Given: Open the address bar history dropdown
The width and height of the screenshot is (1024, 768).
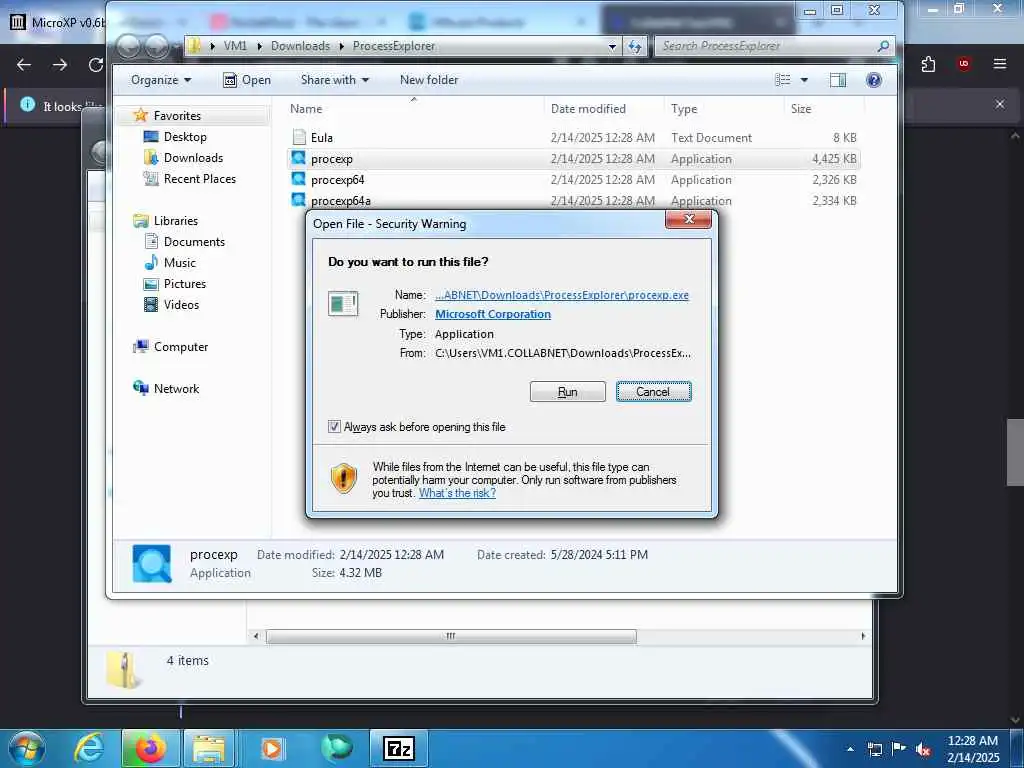Looking at the screenshot, I should pyautogui.click(x=612, y=46).
